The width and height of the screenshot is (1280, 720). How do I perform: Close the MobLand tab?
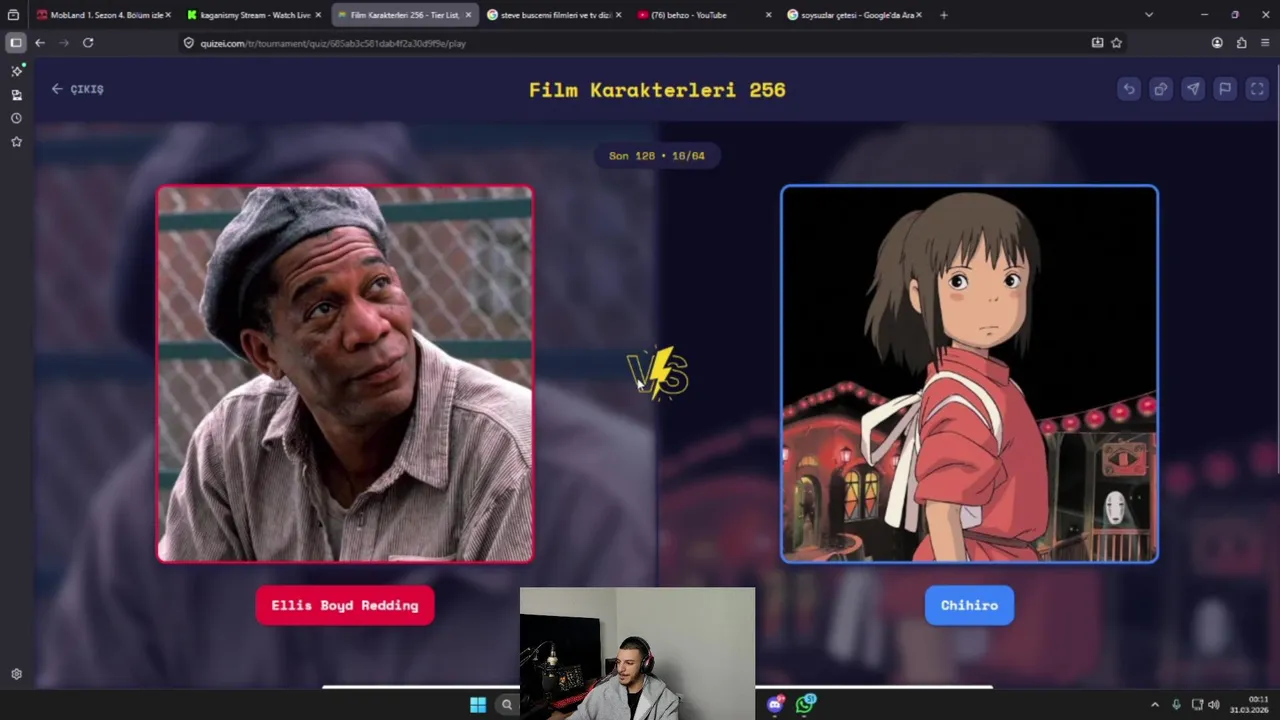168,15
